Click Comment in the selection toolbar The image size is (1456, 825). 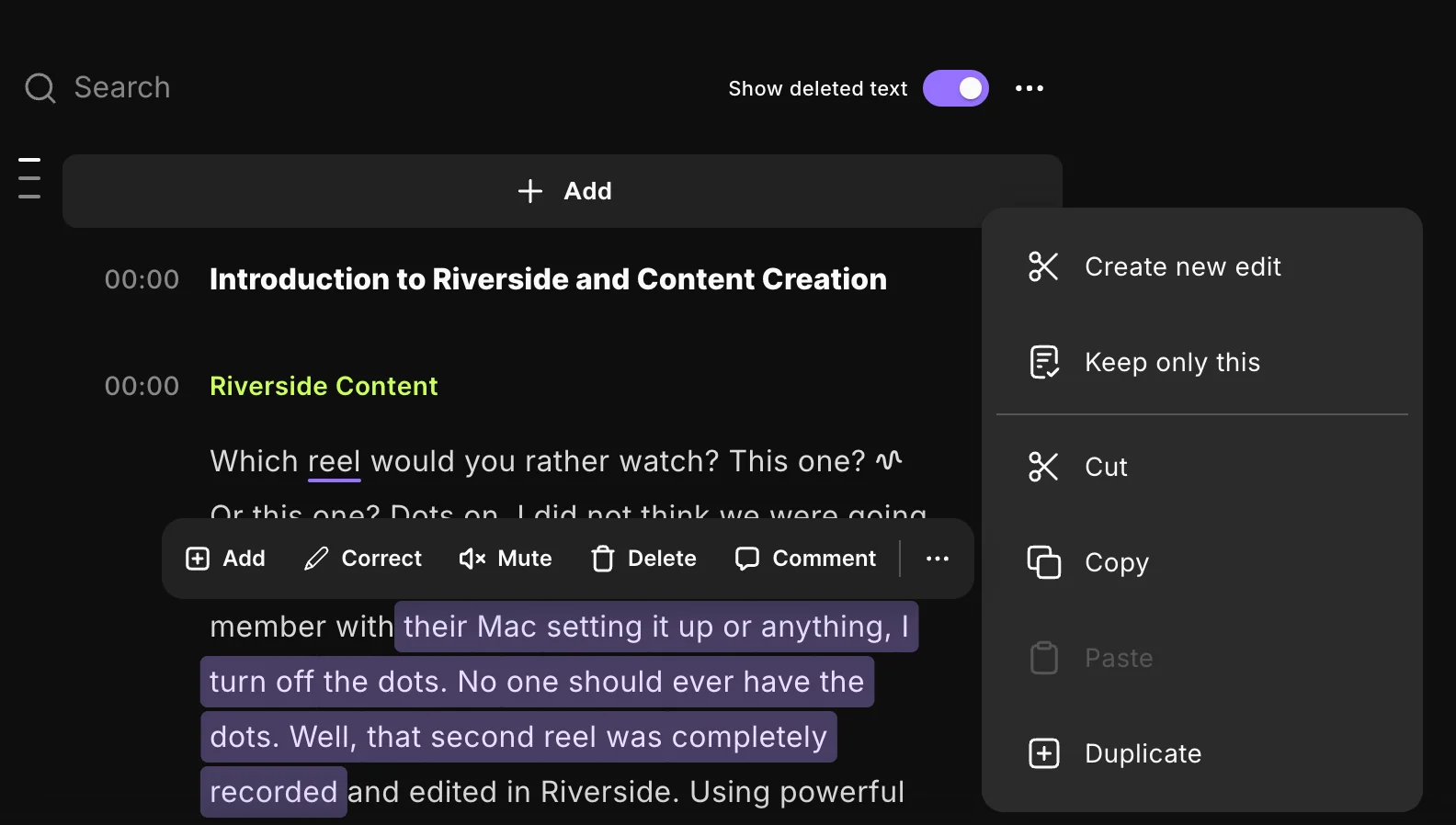pyautogui.click(x=805, y=559)
